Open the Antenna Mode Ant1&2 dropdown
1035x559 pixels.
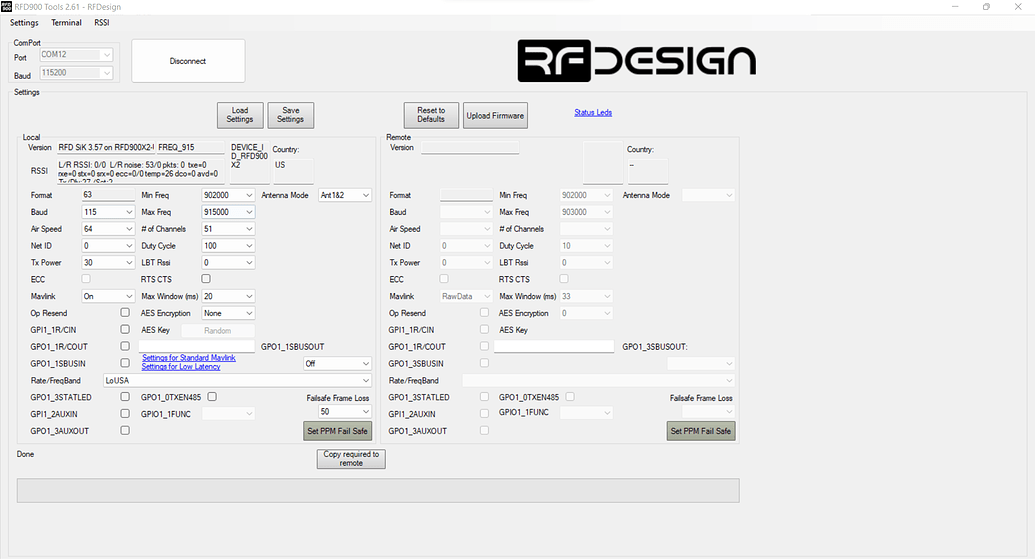tap(344, 195)
